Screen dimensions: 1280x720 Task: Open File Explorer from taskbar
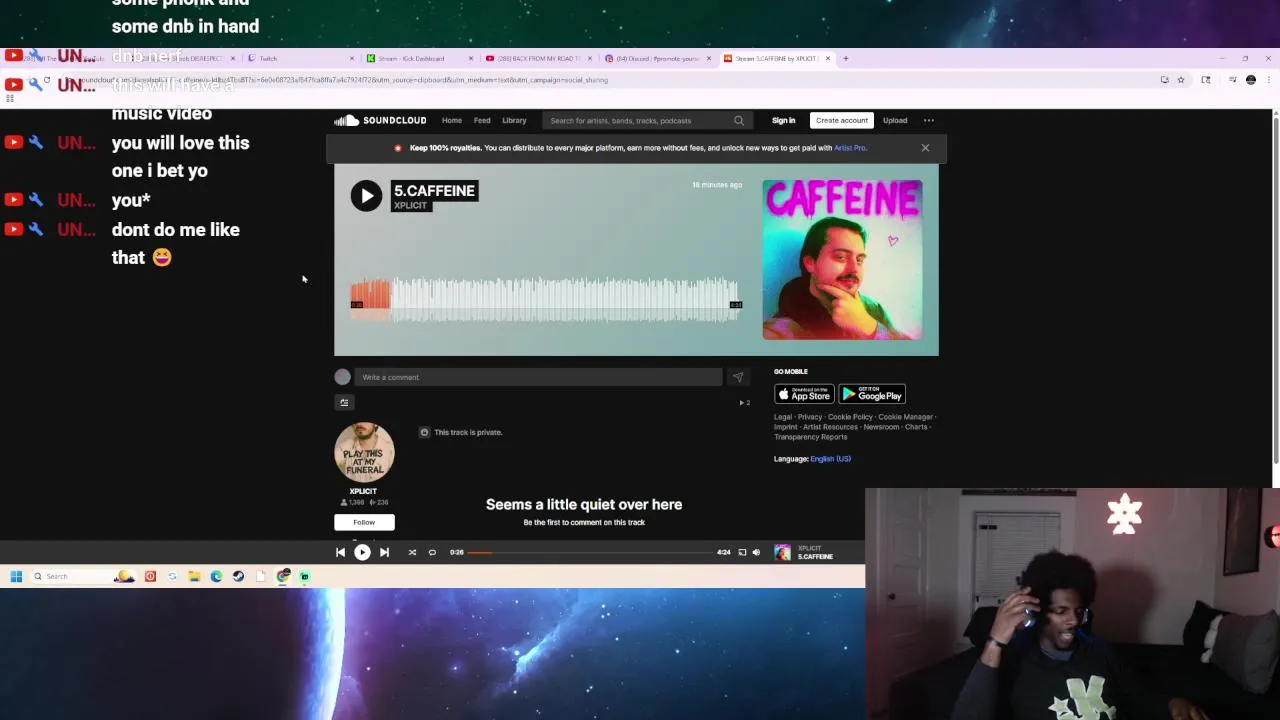pos(194,576)
